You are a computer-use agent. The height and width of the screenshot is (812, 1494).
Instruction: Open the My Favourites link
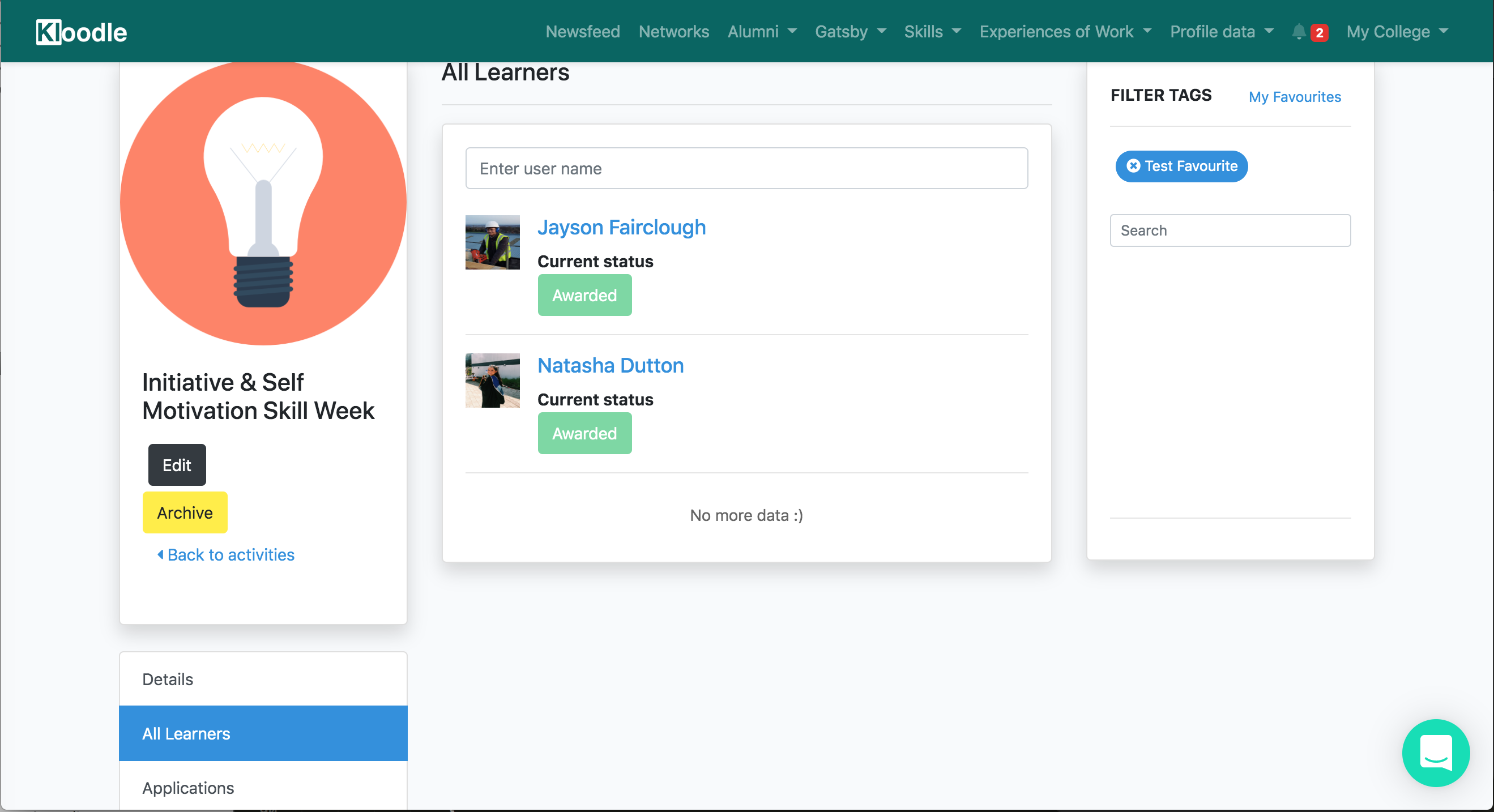(x=1295, y=96)
